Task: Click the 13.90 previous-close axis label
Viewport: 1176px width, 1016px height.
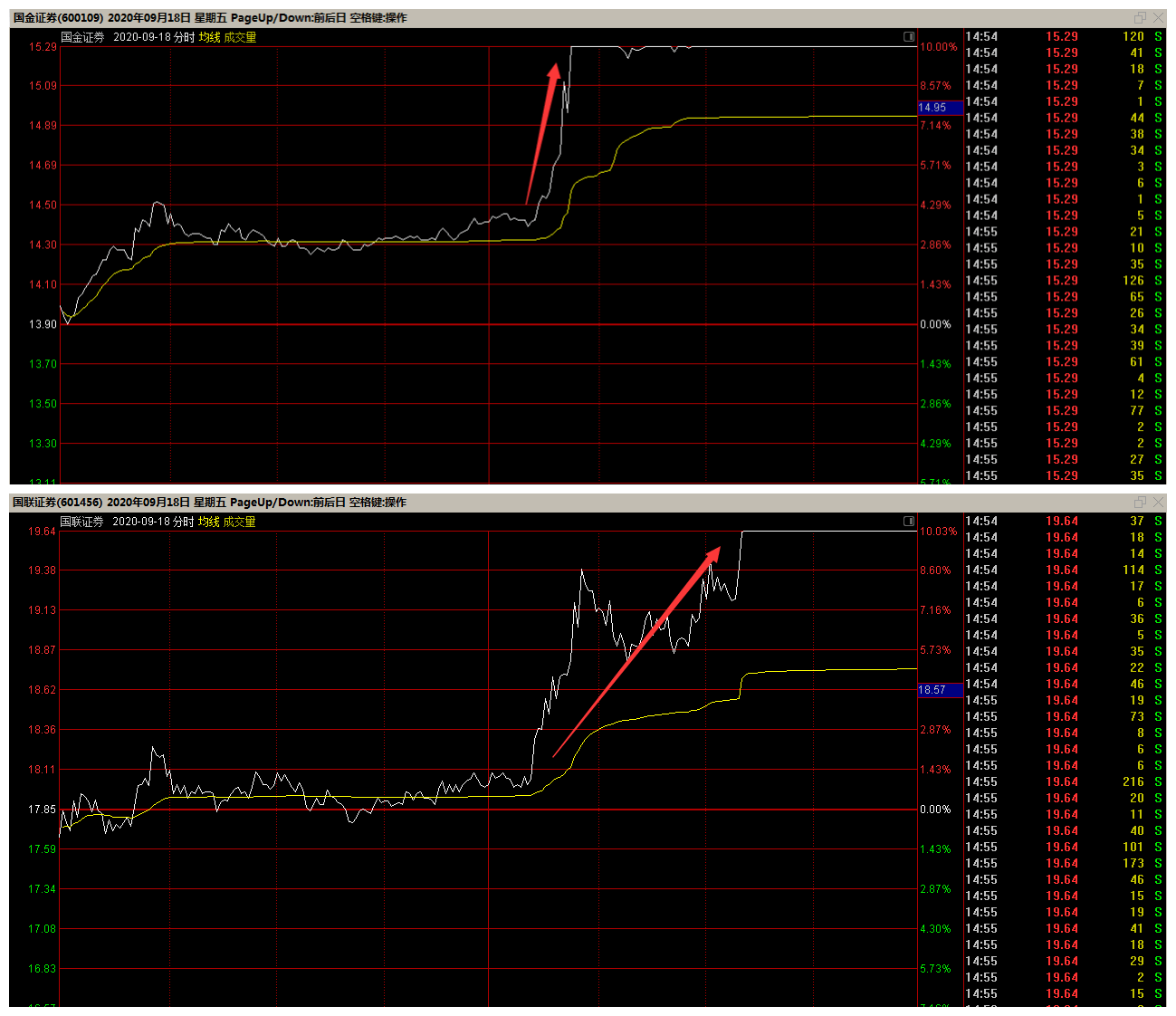Action: click(43, 324)
